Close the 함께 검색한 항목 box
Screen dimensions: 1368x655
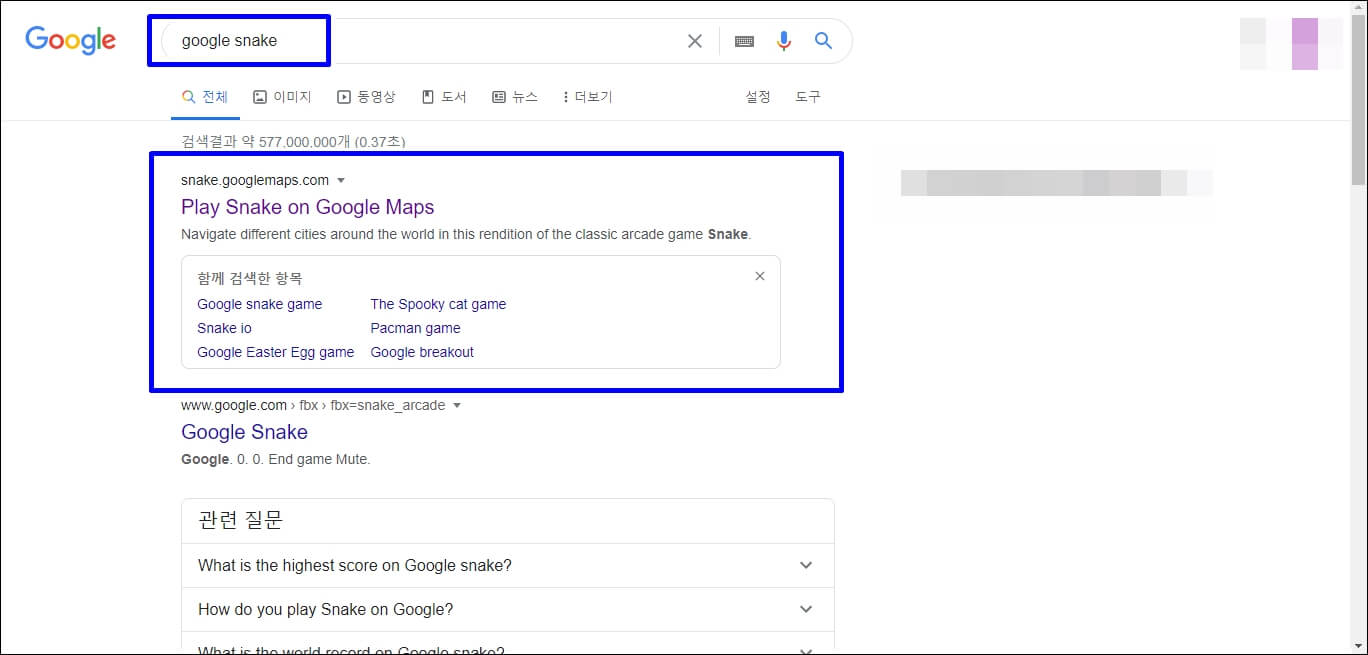pyautogui.click(x=760, y=276)
